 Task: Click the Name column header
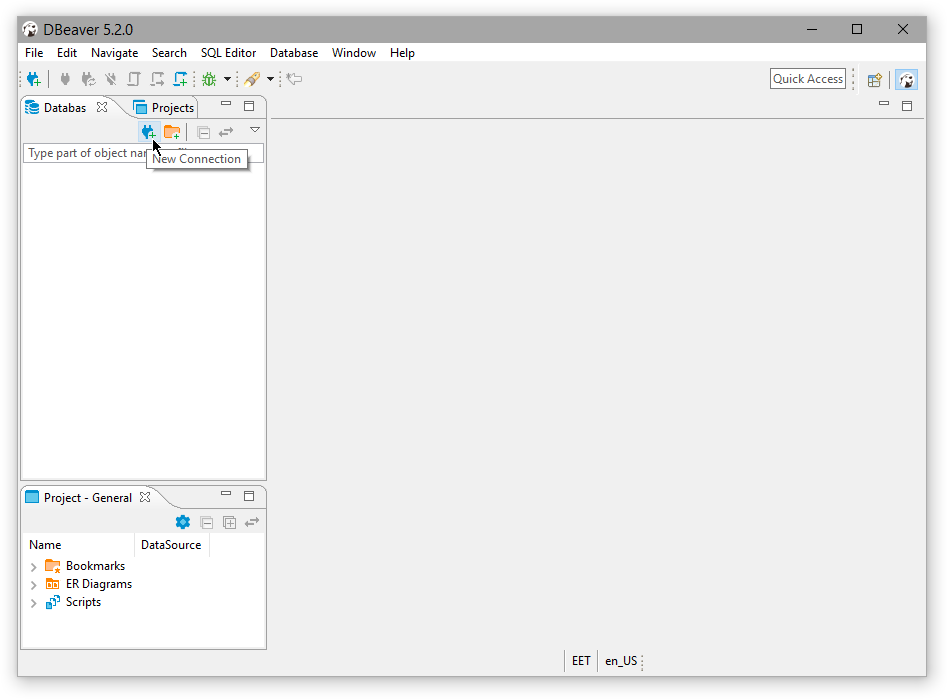click(45, 545)
